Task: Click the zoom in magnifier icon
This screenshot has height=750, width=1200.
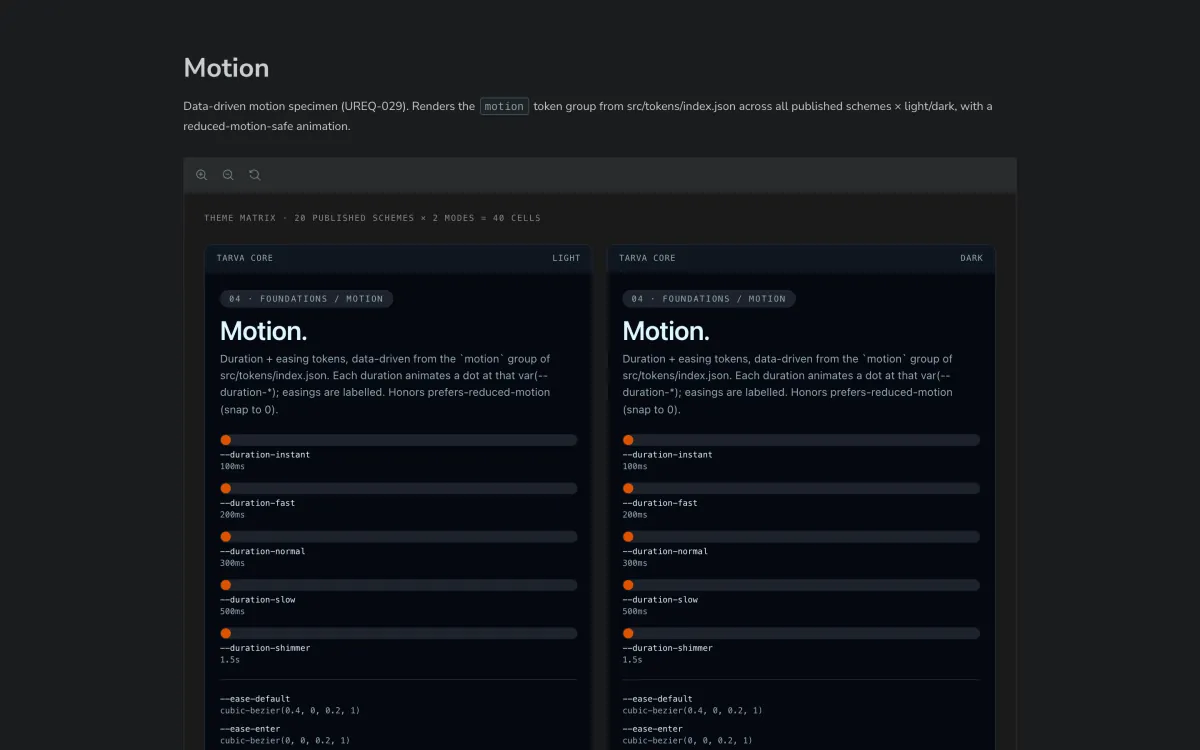Action: [201, 174]
